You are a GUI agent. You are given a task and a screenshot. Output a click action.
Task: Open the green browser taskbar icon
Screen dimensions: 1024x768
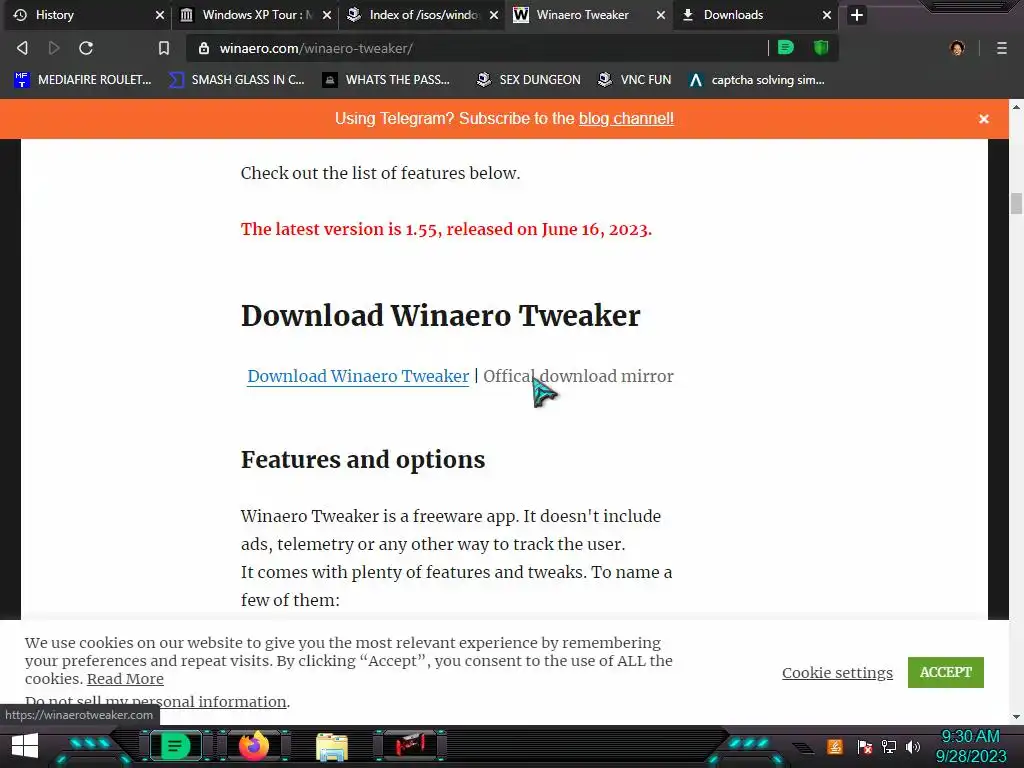pos(174,746)
